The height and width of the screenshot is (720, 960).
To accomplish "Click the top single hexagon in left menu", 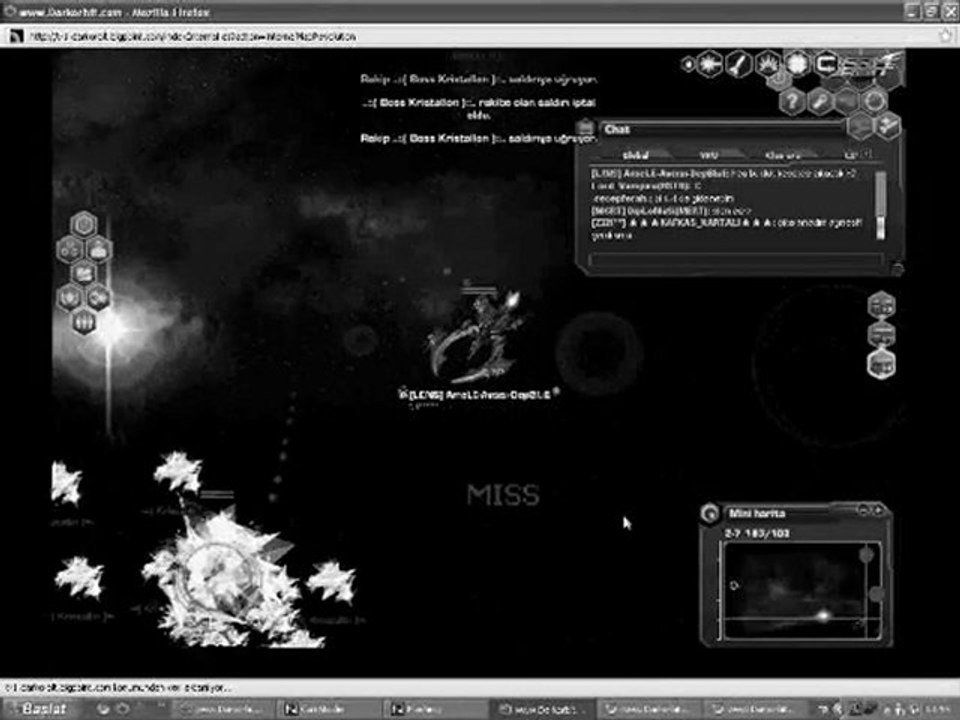I will (83, 225).
